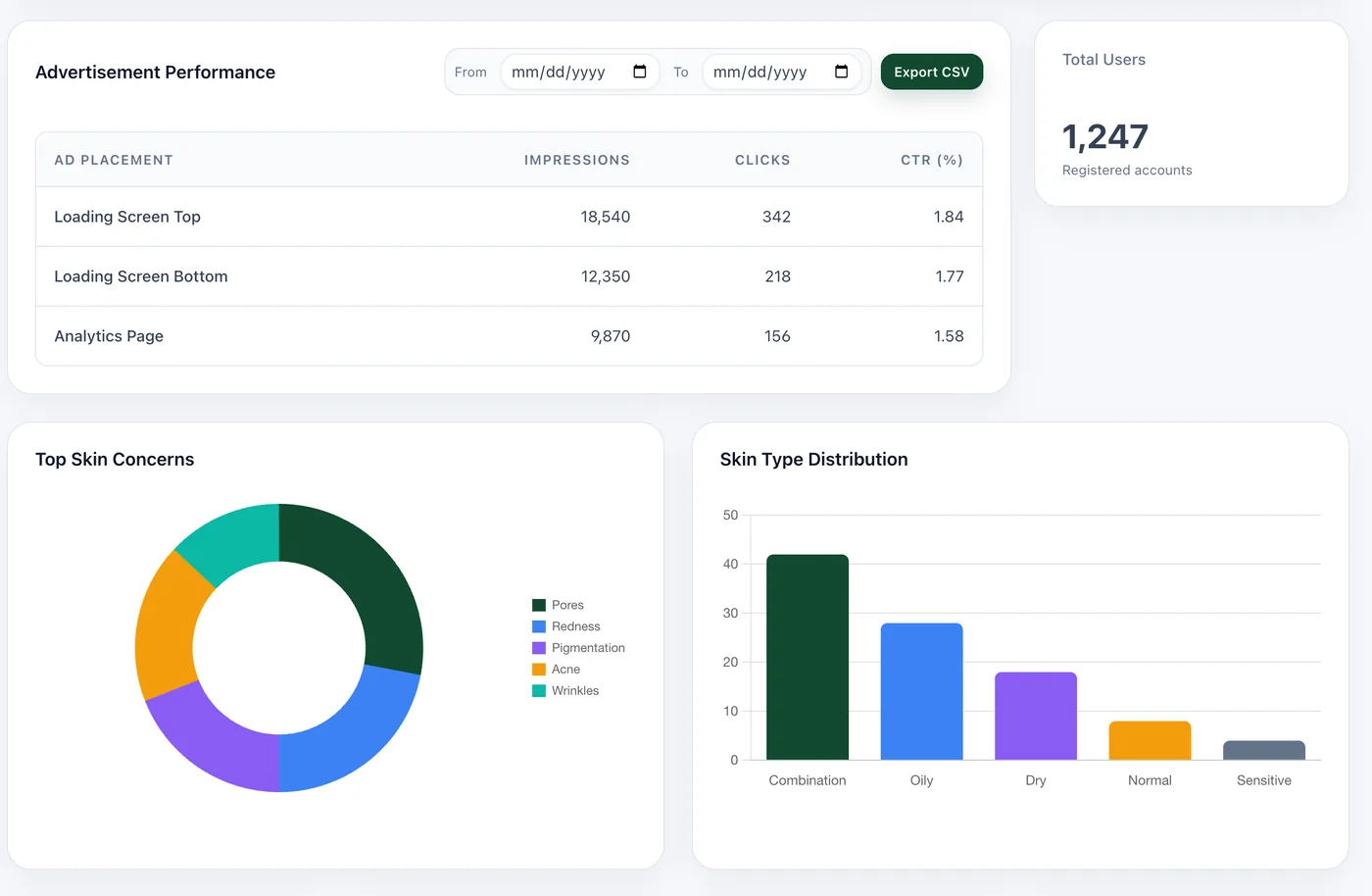Click the orange Acne donut segment
1372x896 pixels.
[x=166, y=632]
